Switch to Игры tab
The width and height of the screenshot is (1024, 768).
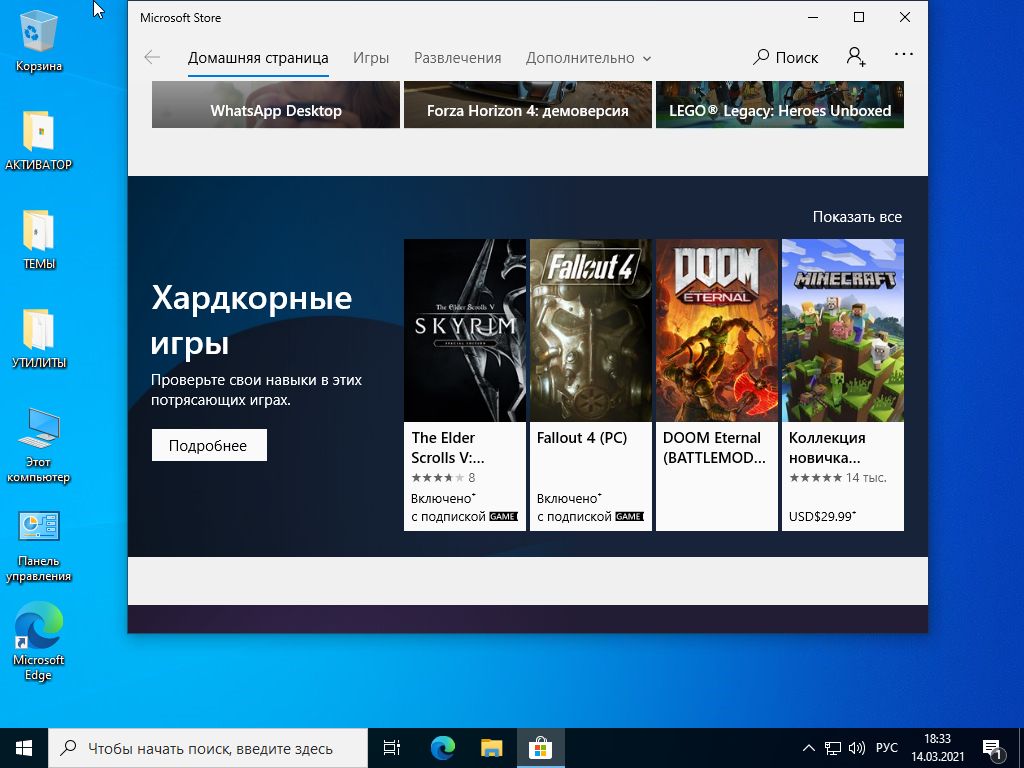[x=371, y=57]
